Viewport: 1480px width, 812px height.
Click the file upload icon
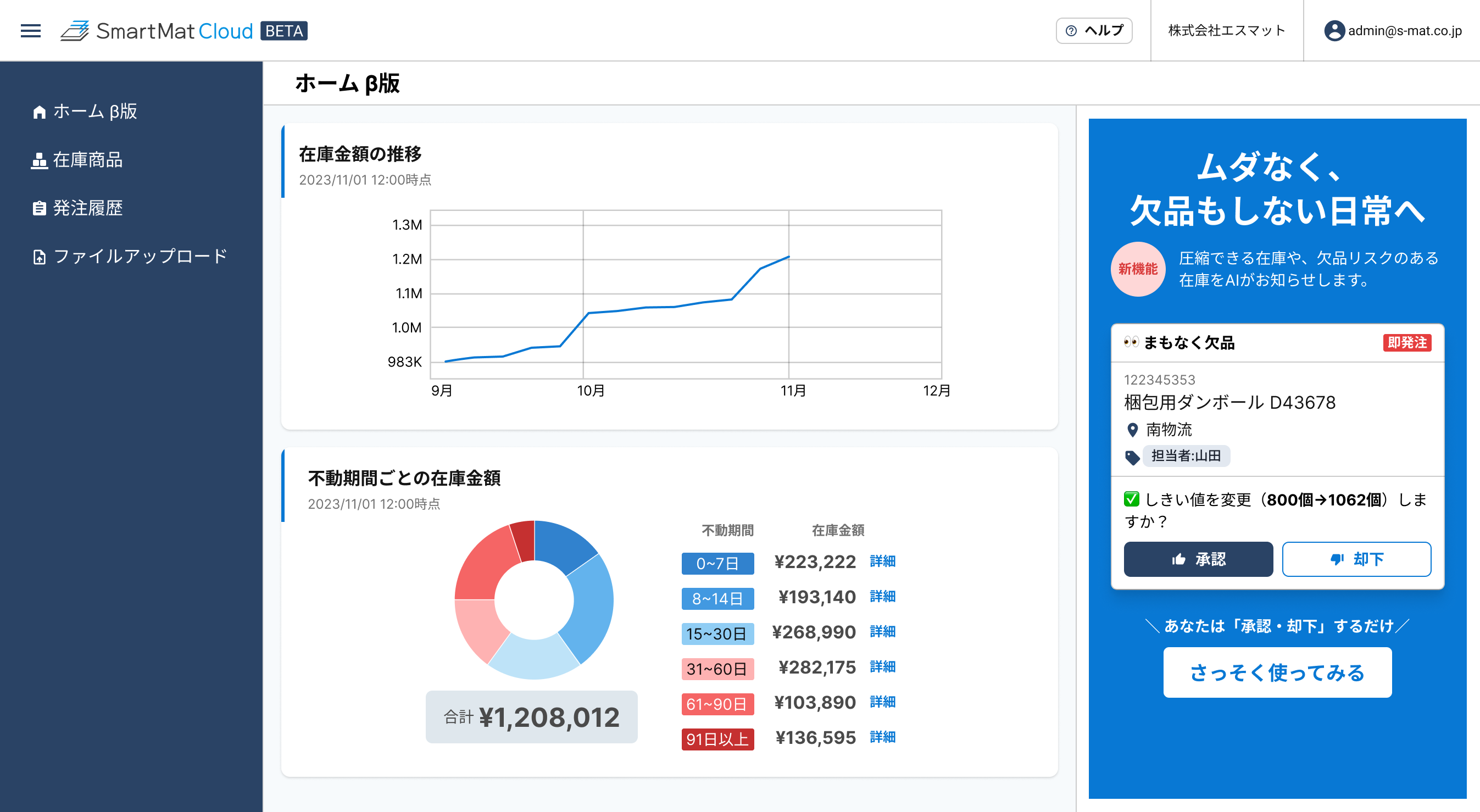coord(39,257)
